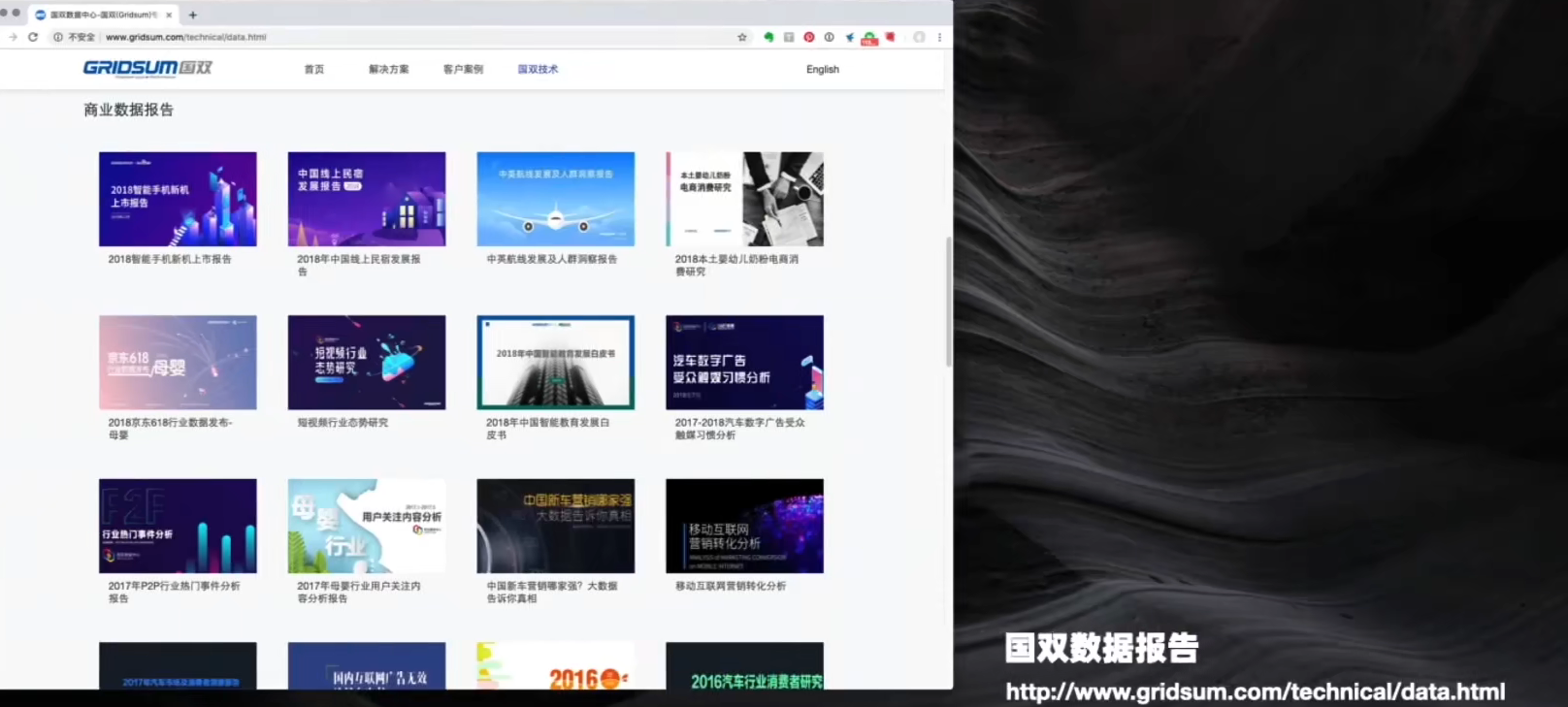Click the 2018年中国智能教育发展白皮书 title
The image size is (1568, 707).
pos(548,429)
